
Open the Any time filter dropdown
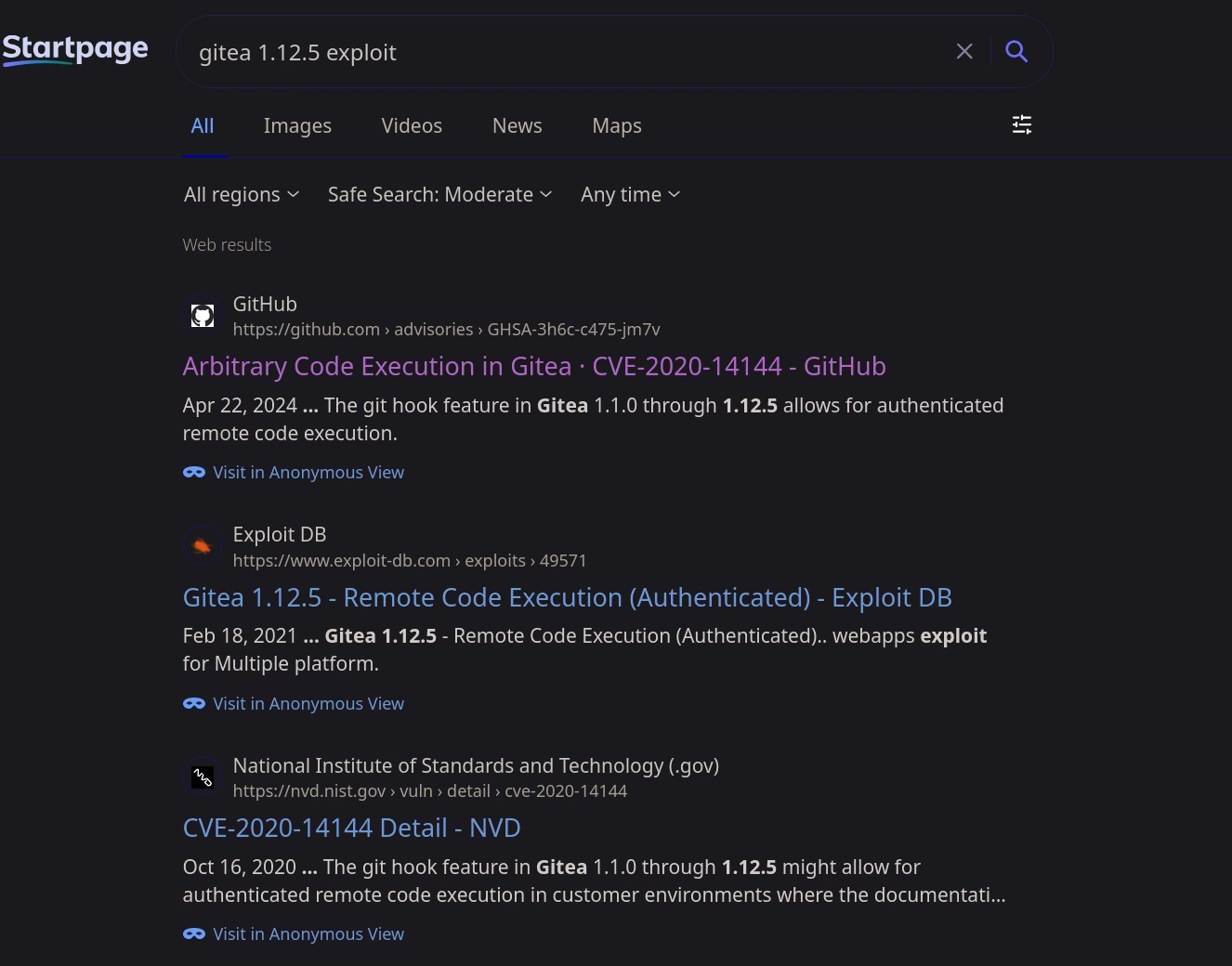631,194
